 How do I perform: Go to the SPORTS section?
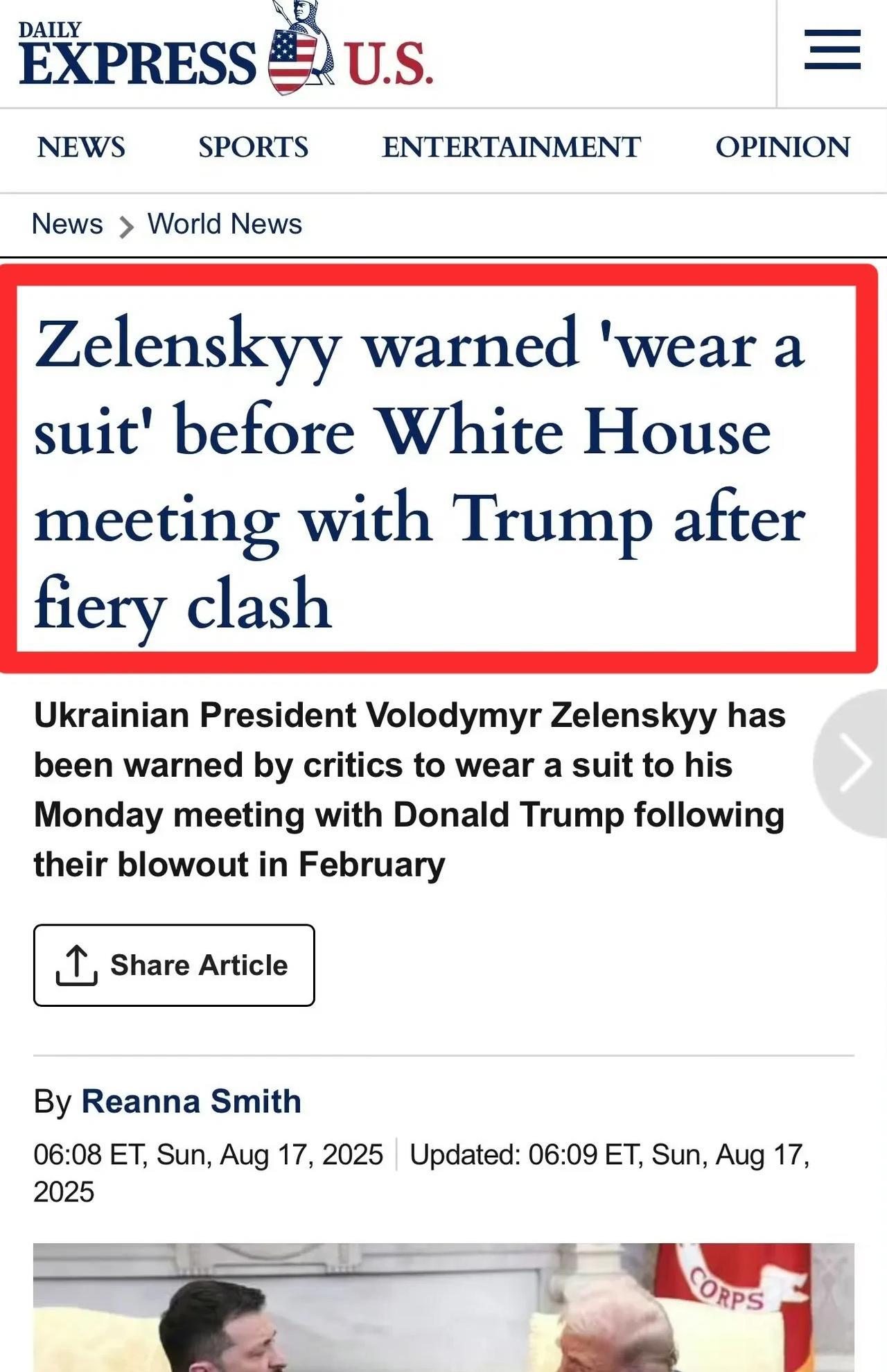pyautogui.click(x=253, y=147)
